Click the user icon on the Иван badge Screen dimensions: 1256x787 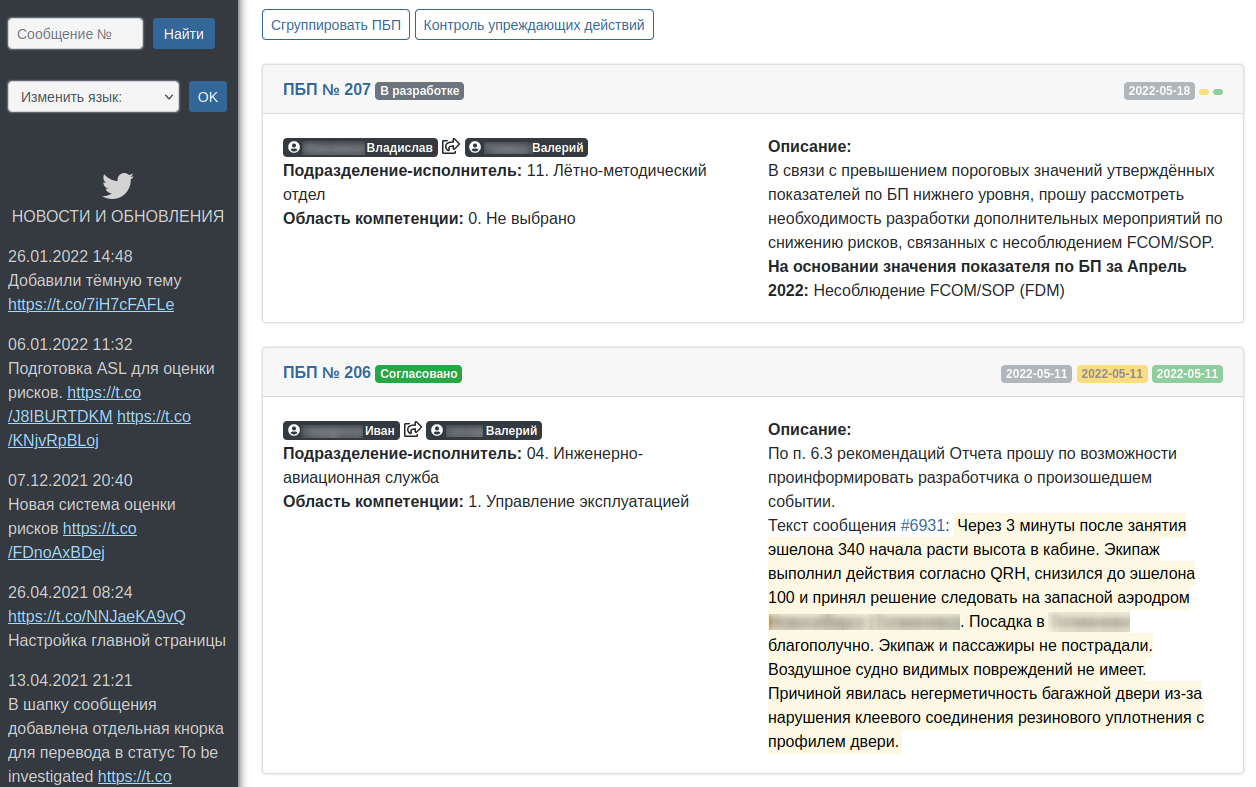(293, 430)
